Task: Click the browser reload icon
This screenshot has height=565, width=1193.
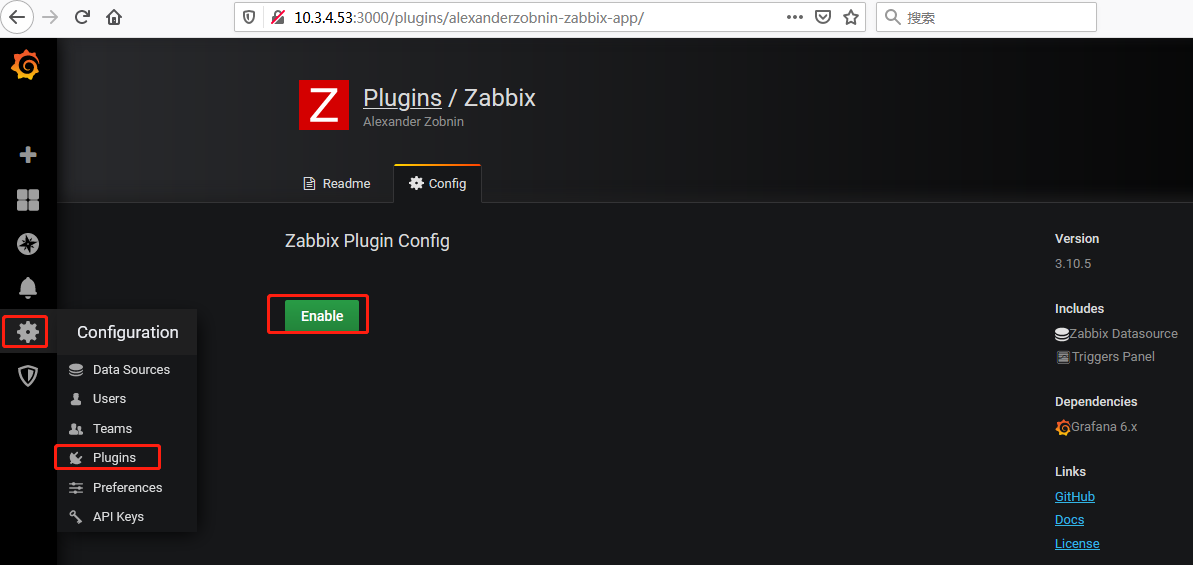Action: click(x=82, y=17)
